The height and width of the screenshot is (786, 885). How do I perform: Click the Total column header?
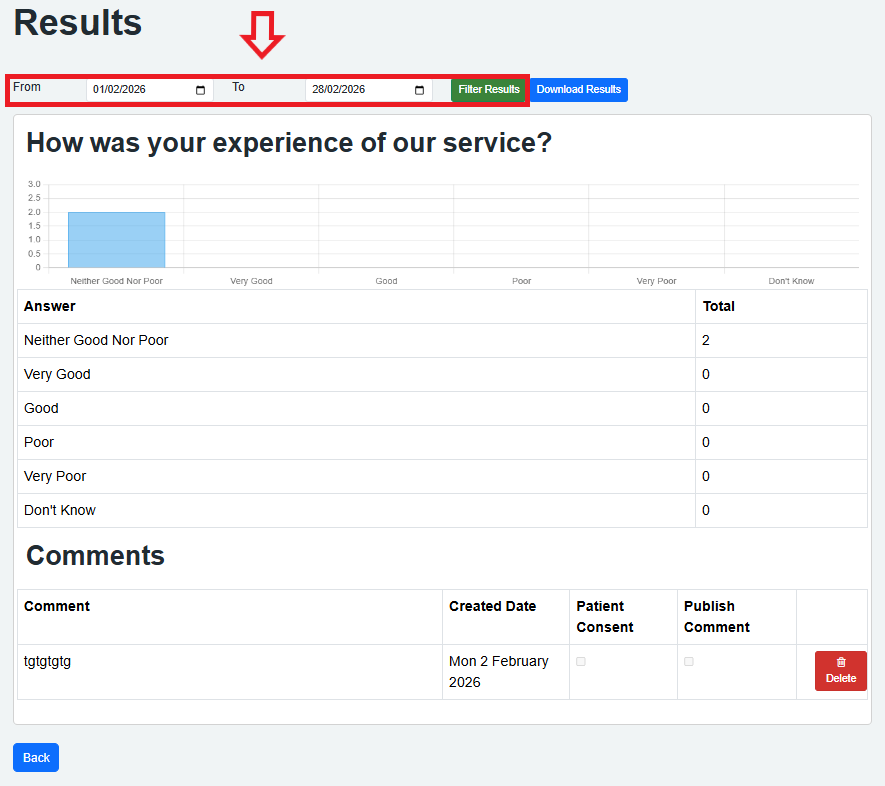point(718,307)
